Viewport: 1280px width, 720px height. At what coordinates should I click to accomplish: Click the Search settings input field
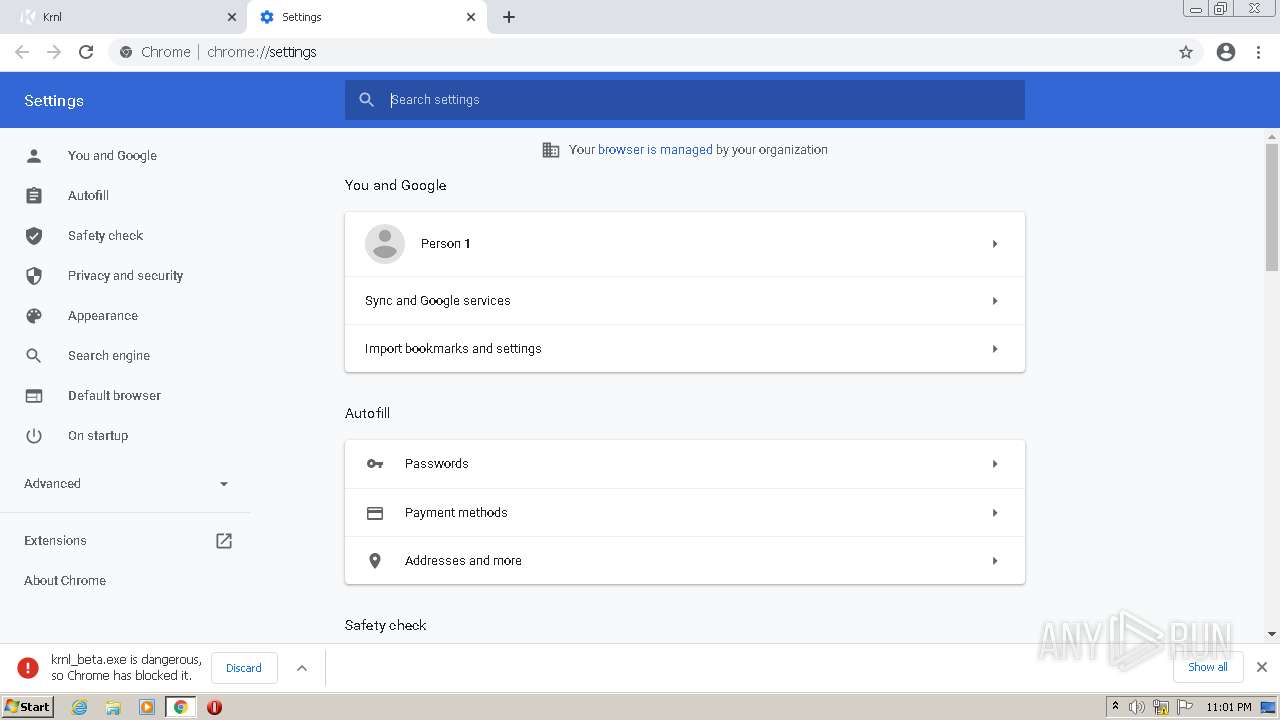685,100
